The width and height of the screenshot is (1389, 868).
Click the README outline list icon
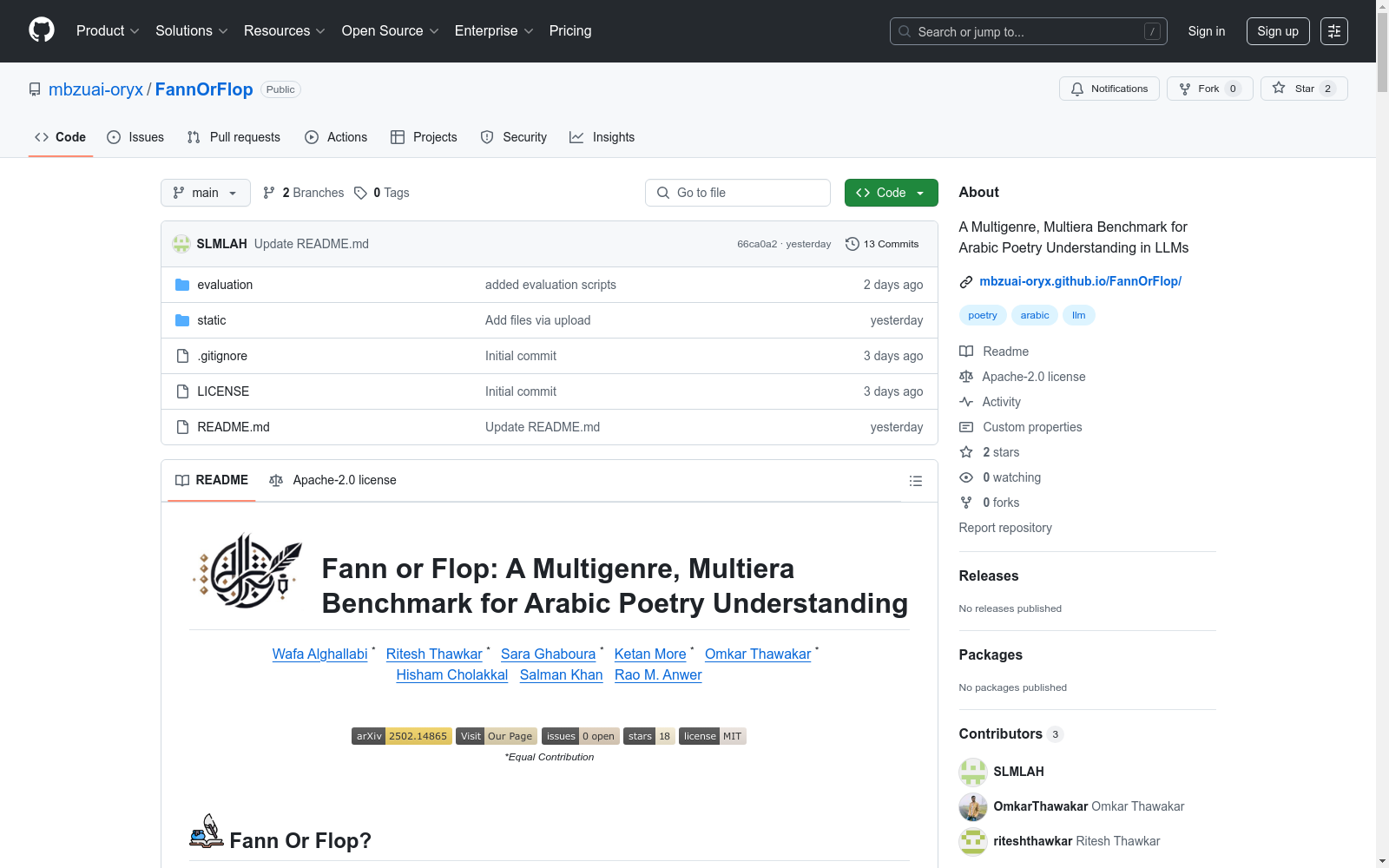[x=915, y=481]
